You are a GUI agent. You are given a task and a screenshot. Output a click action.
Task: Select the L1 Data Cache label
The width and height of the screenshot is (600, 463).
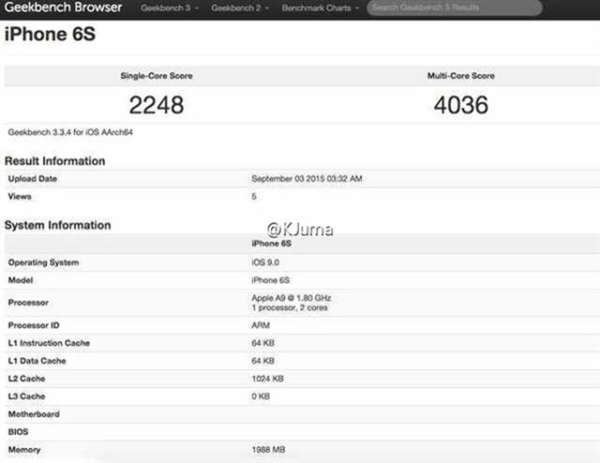[37, 361]
